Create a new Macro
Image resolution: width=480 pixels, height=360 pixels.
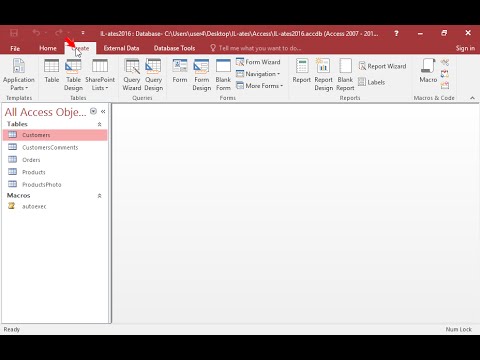[x=428, y=71]
